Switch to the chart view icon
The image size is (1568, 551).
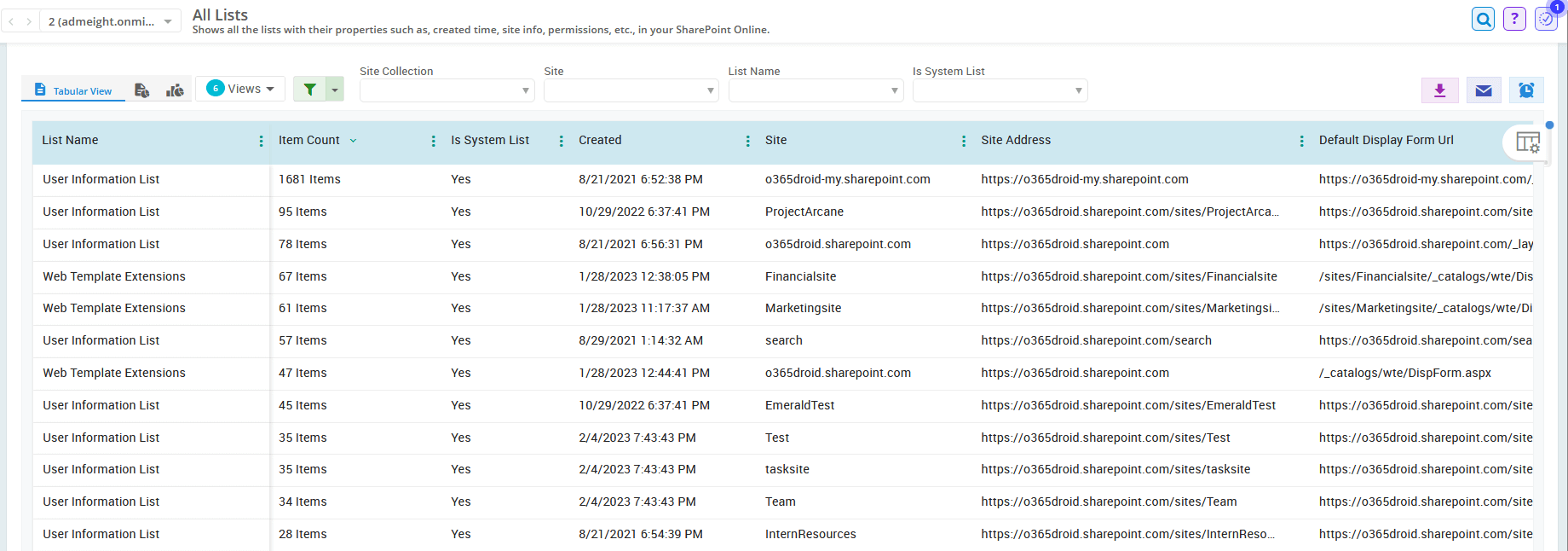[175, 90]
